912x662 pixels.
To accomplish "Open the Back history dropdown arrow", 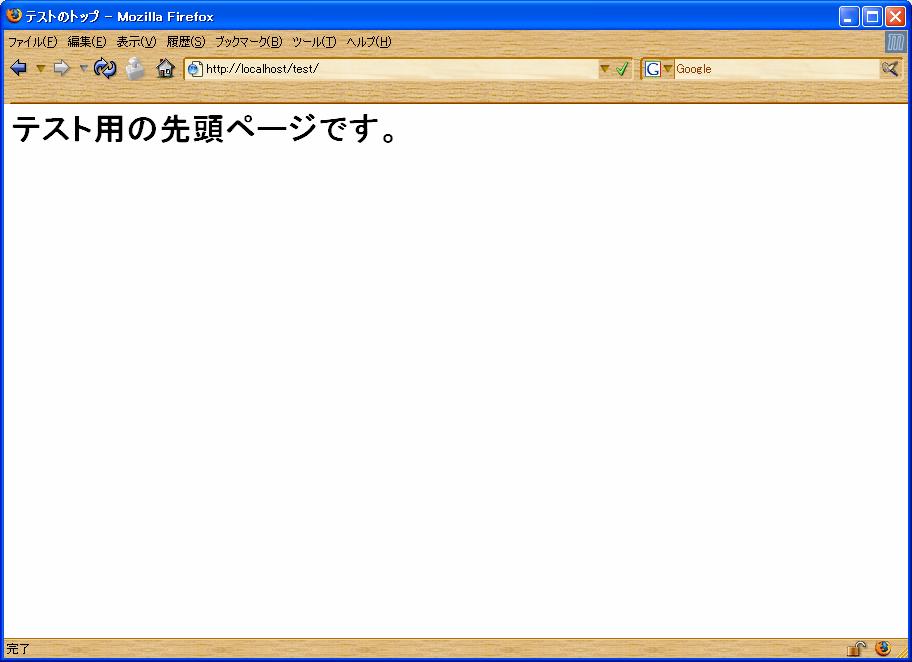I will [40, 68].
